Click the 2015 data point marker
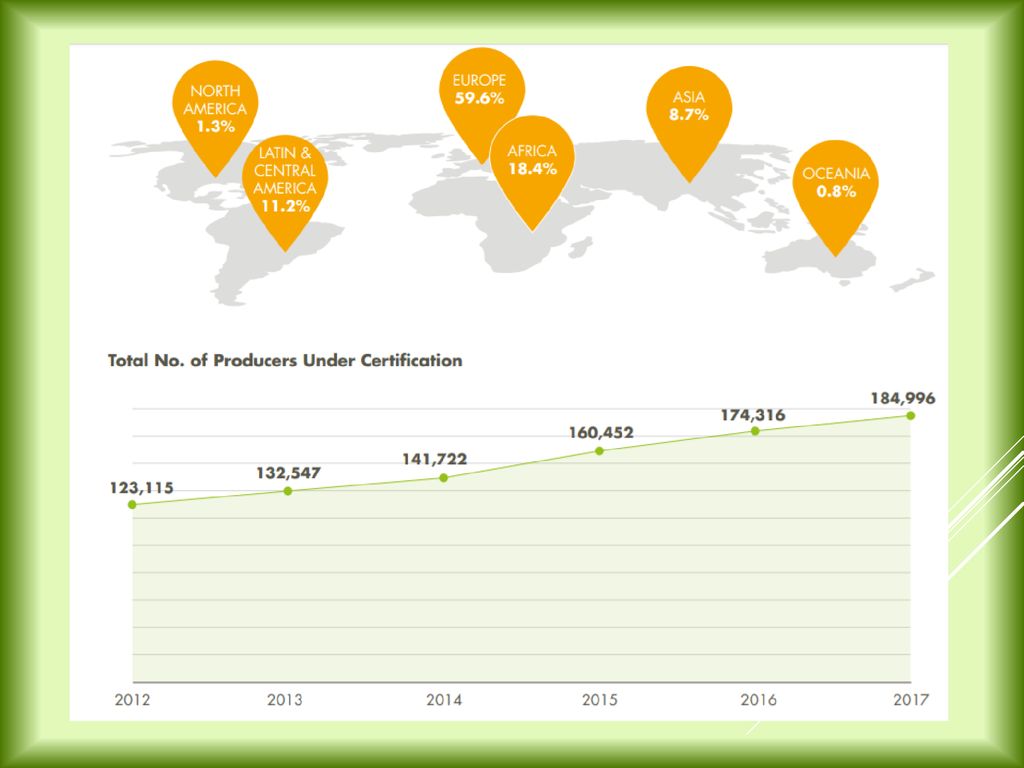This screenshot has height=768, width=1024. tap(600, 451)
